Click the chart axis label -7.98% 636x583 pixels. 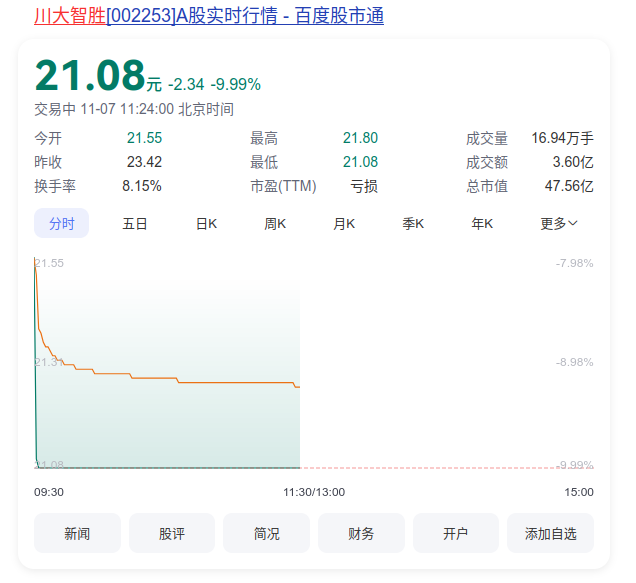point(574,263)
